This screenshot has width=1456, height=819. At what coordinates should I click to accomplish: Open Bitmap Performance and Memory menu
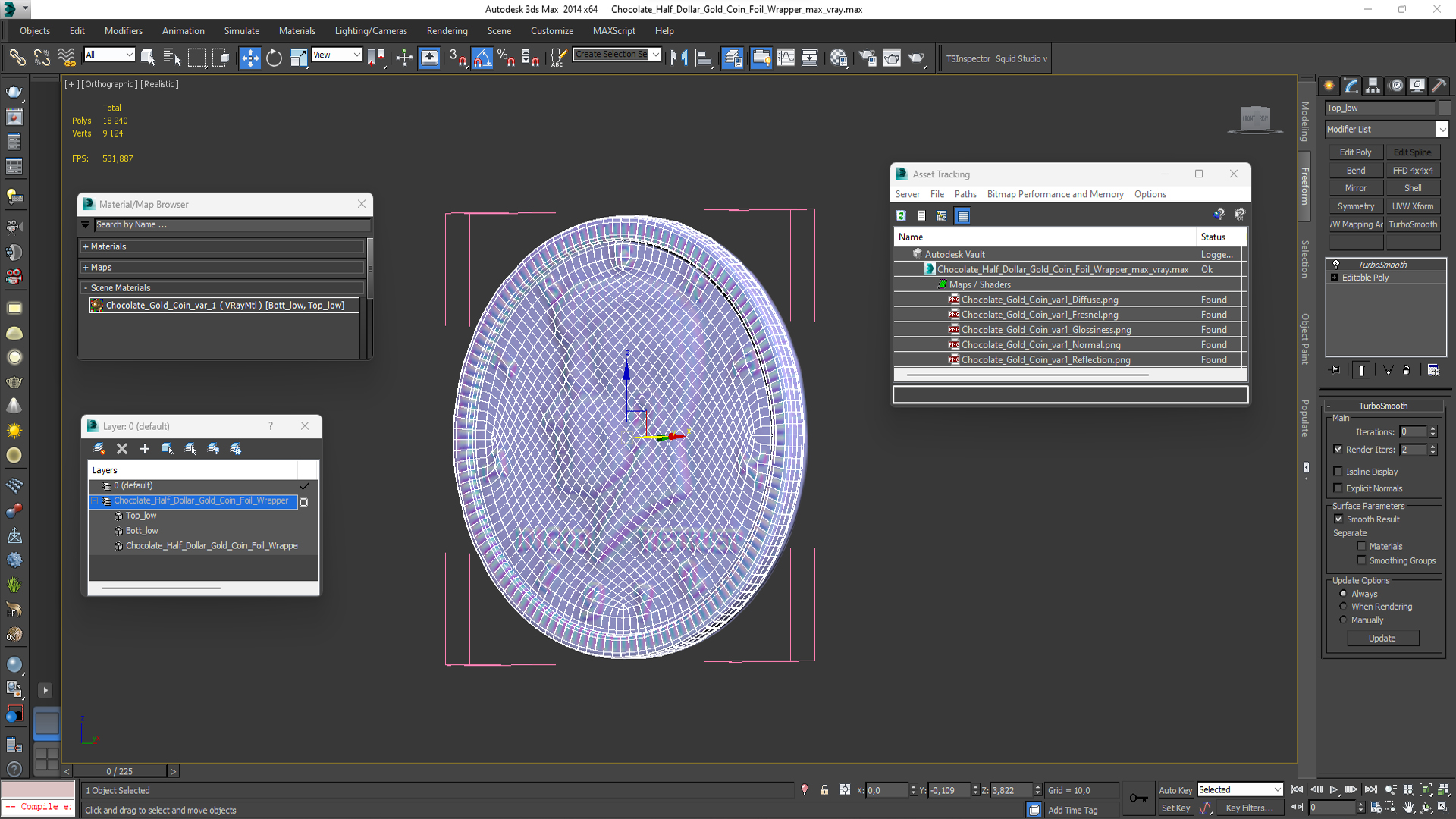tap(1056, 194)
